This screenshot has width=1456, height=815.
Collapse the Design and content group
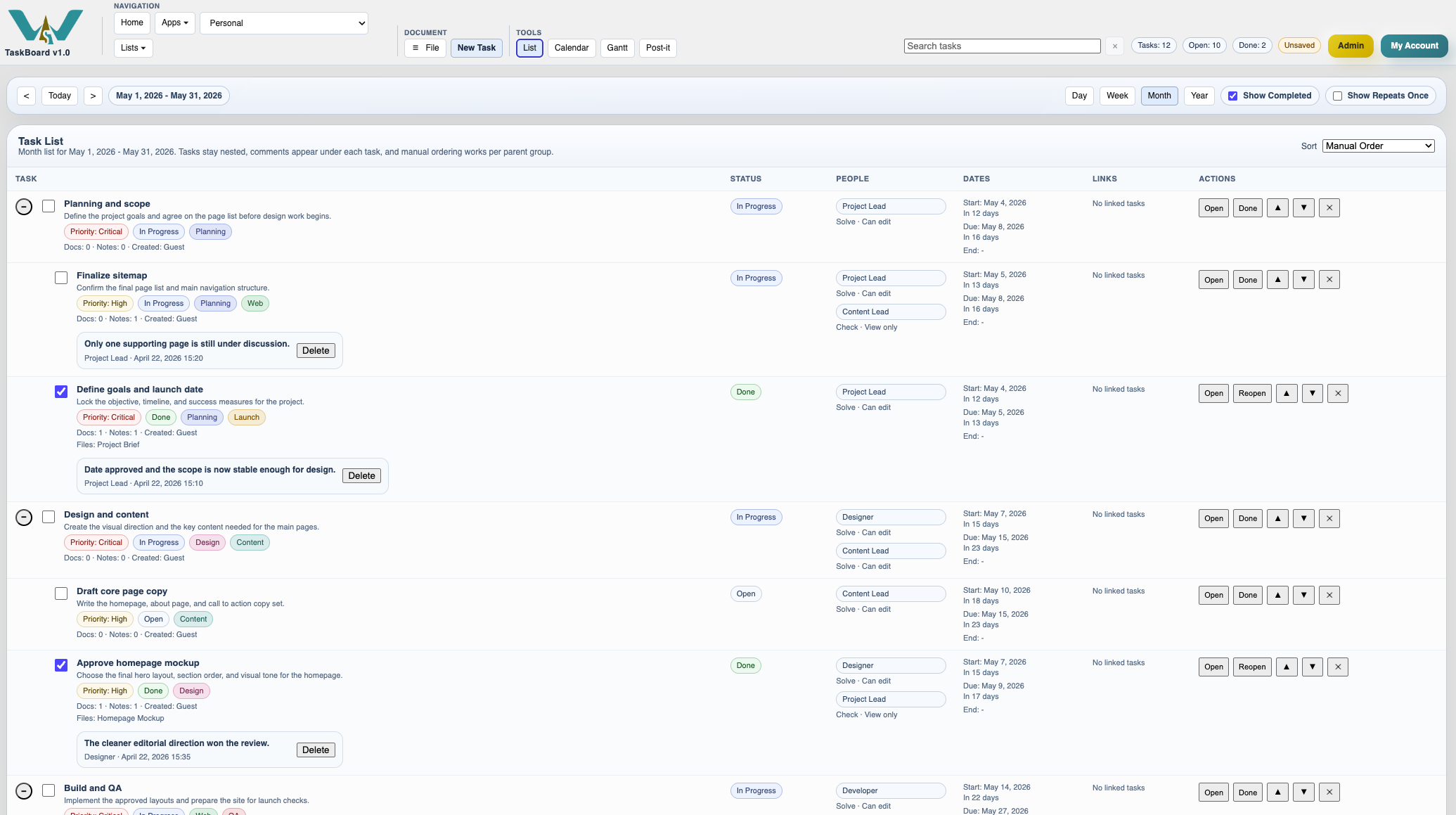24,518
